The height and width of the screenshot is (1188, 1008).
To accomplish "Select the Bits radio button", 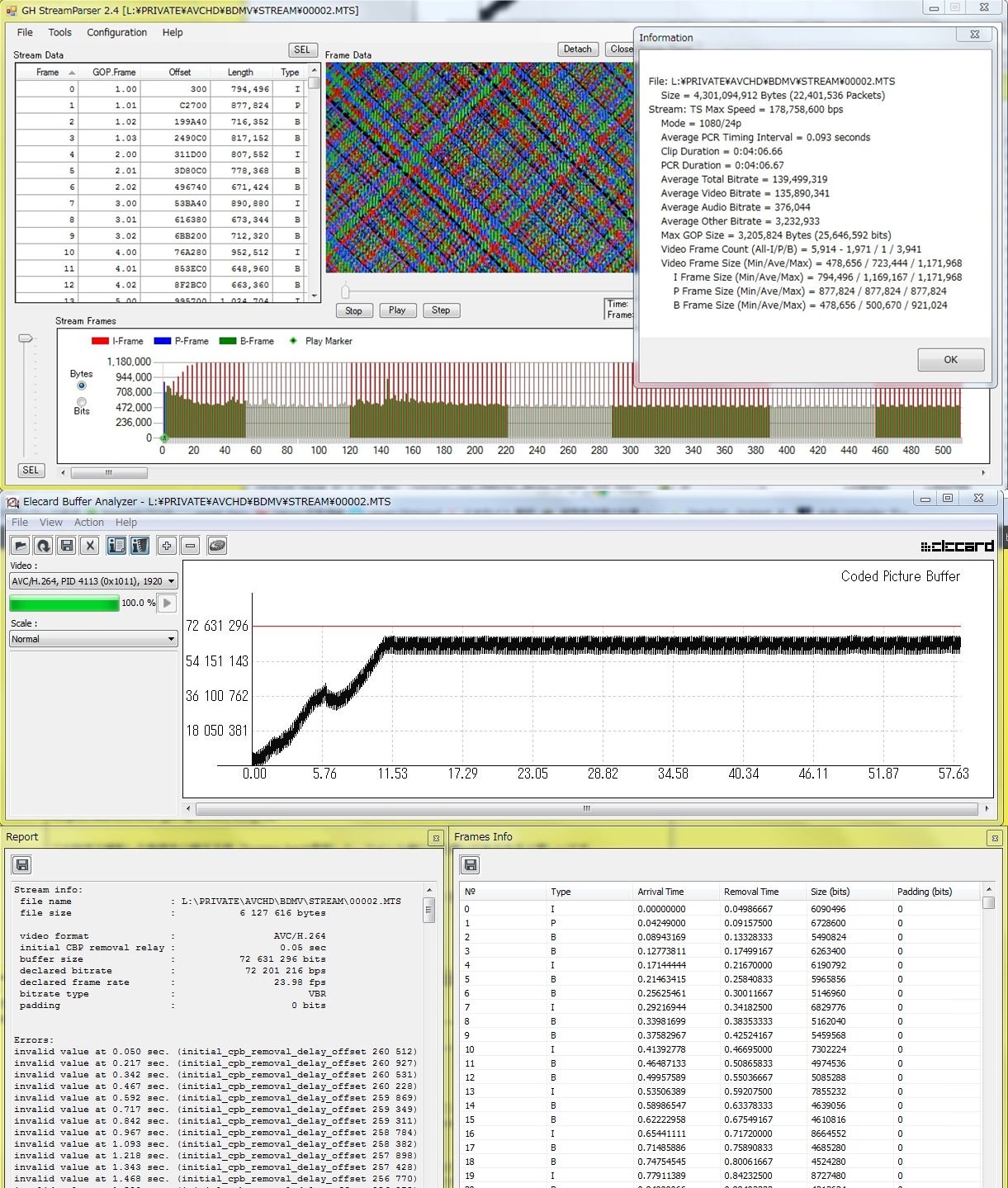I will tap(81, 402).
